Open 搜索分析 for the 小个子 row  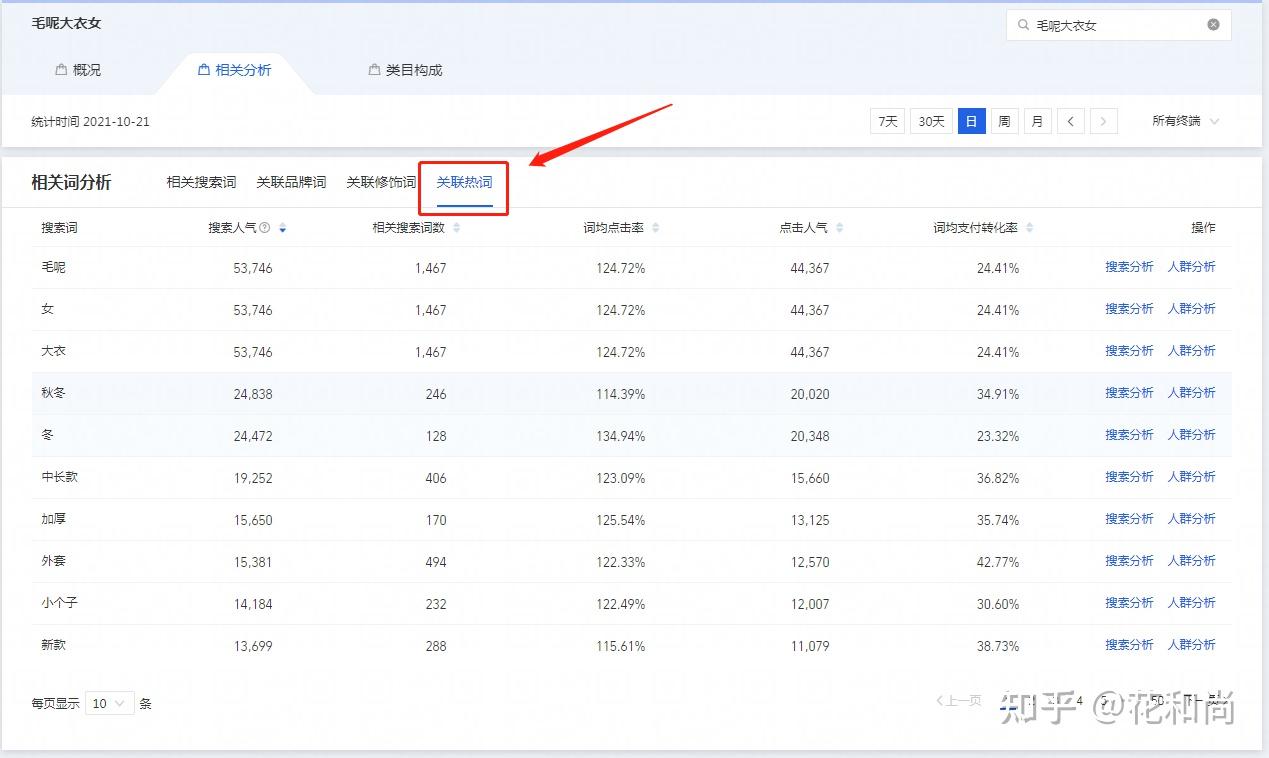[1129, 603]
